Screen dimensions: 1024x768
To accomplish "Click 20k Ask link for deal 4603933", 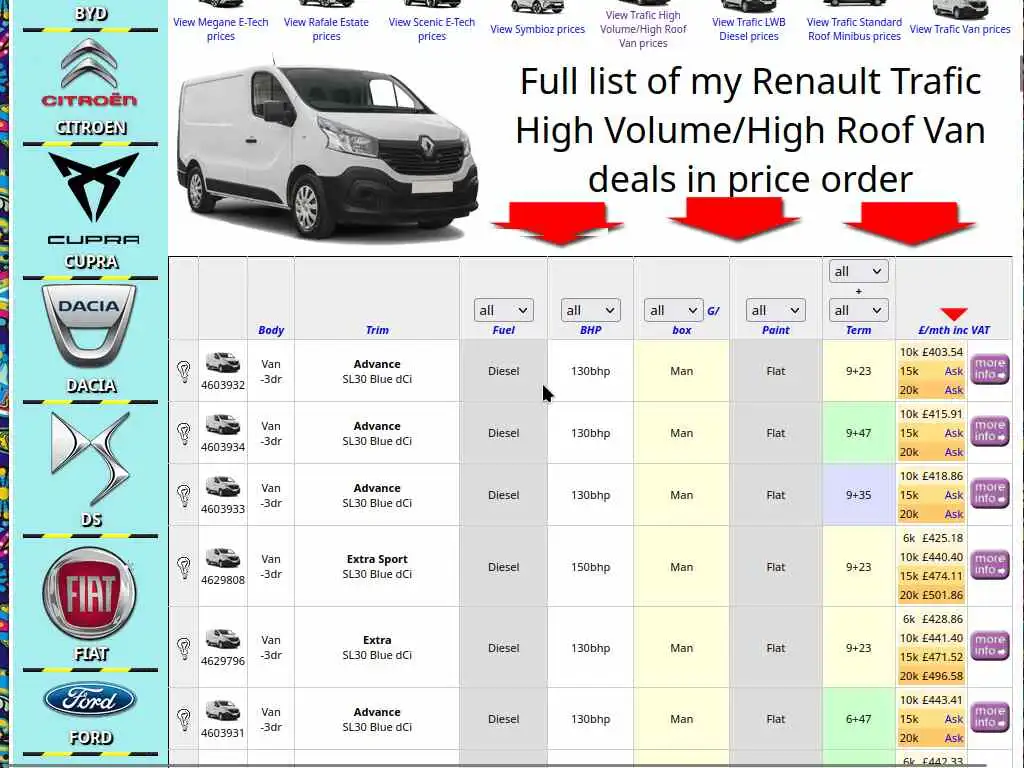I will (953, 514).
